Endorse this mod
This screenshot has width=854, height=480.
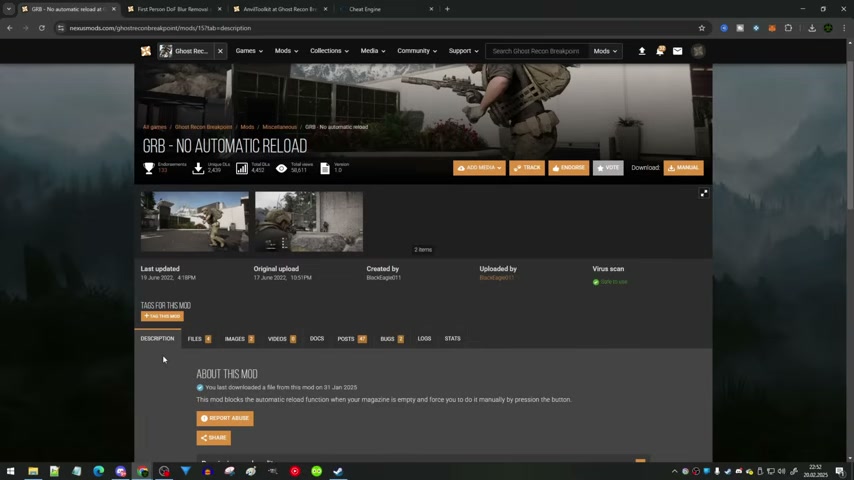point(569,168)
